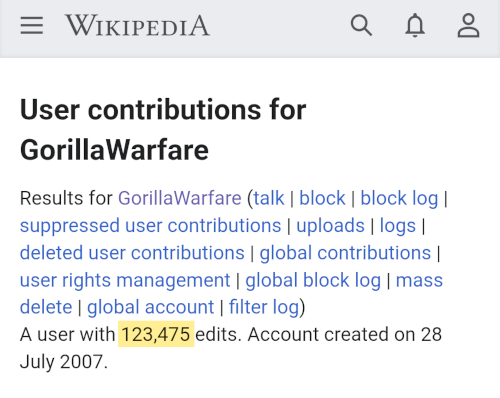Click the Wikipedia wordmark logo
500x398 pixels.
point(137,25)
